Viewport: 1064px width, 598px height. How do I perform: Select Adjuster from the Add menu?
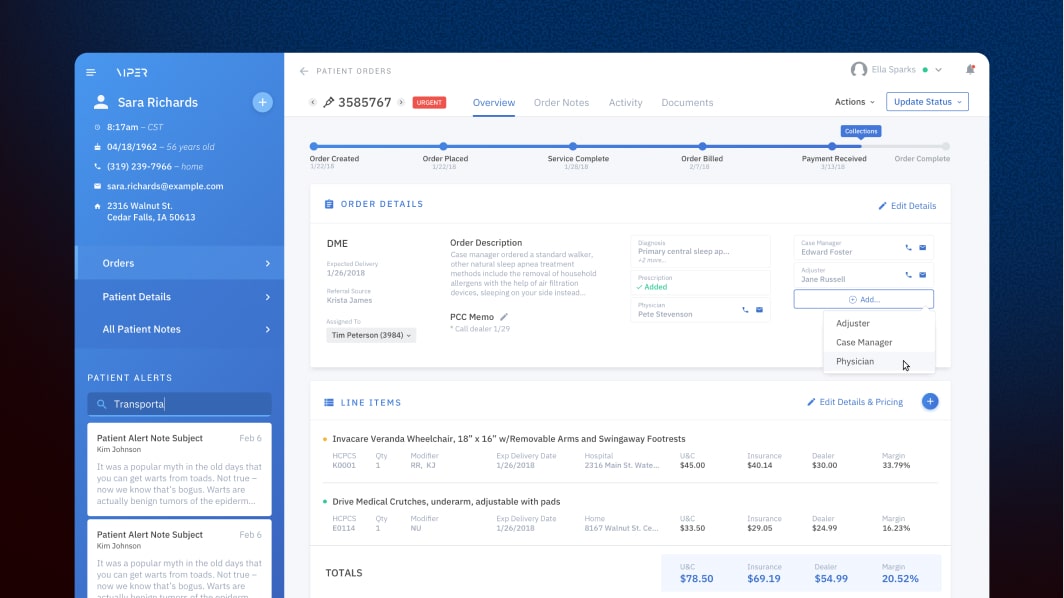click(879, 323)
